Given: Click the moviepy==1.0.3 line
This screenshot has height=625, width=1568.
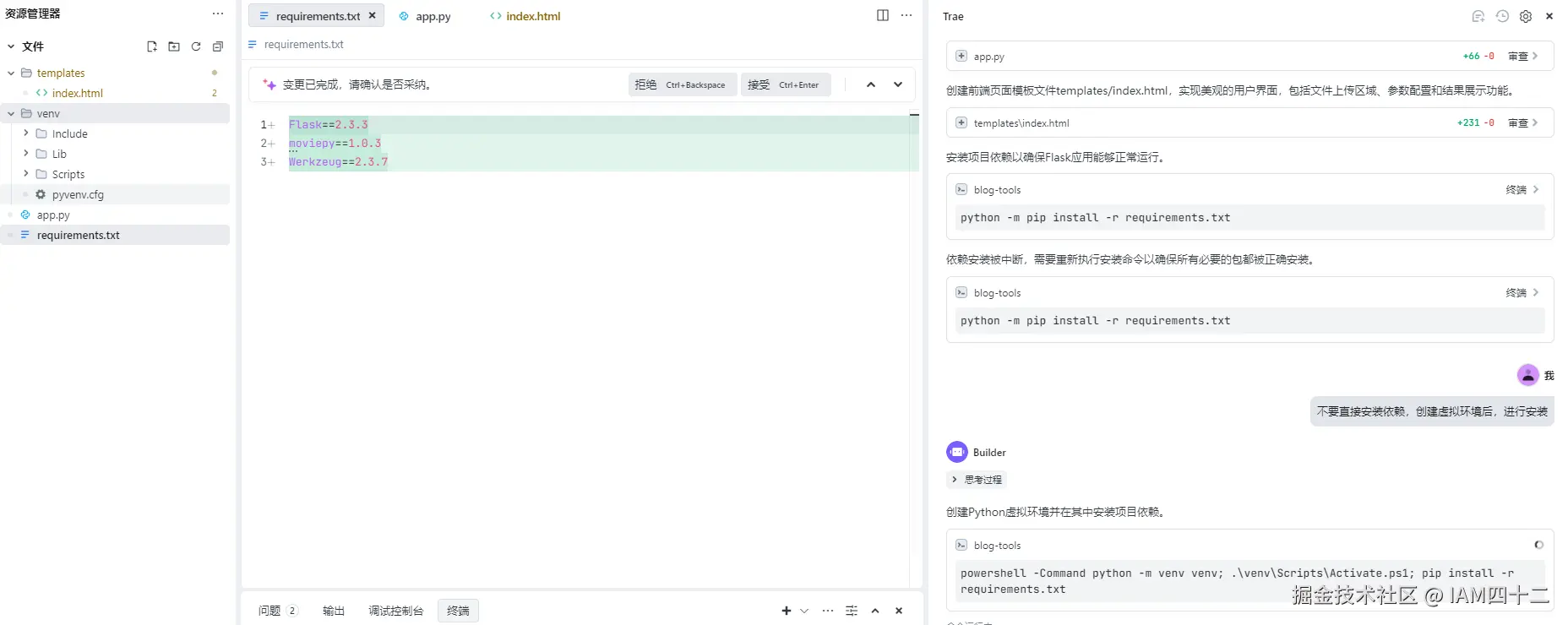Looking at the screenshot, I should [335, 144].
